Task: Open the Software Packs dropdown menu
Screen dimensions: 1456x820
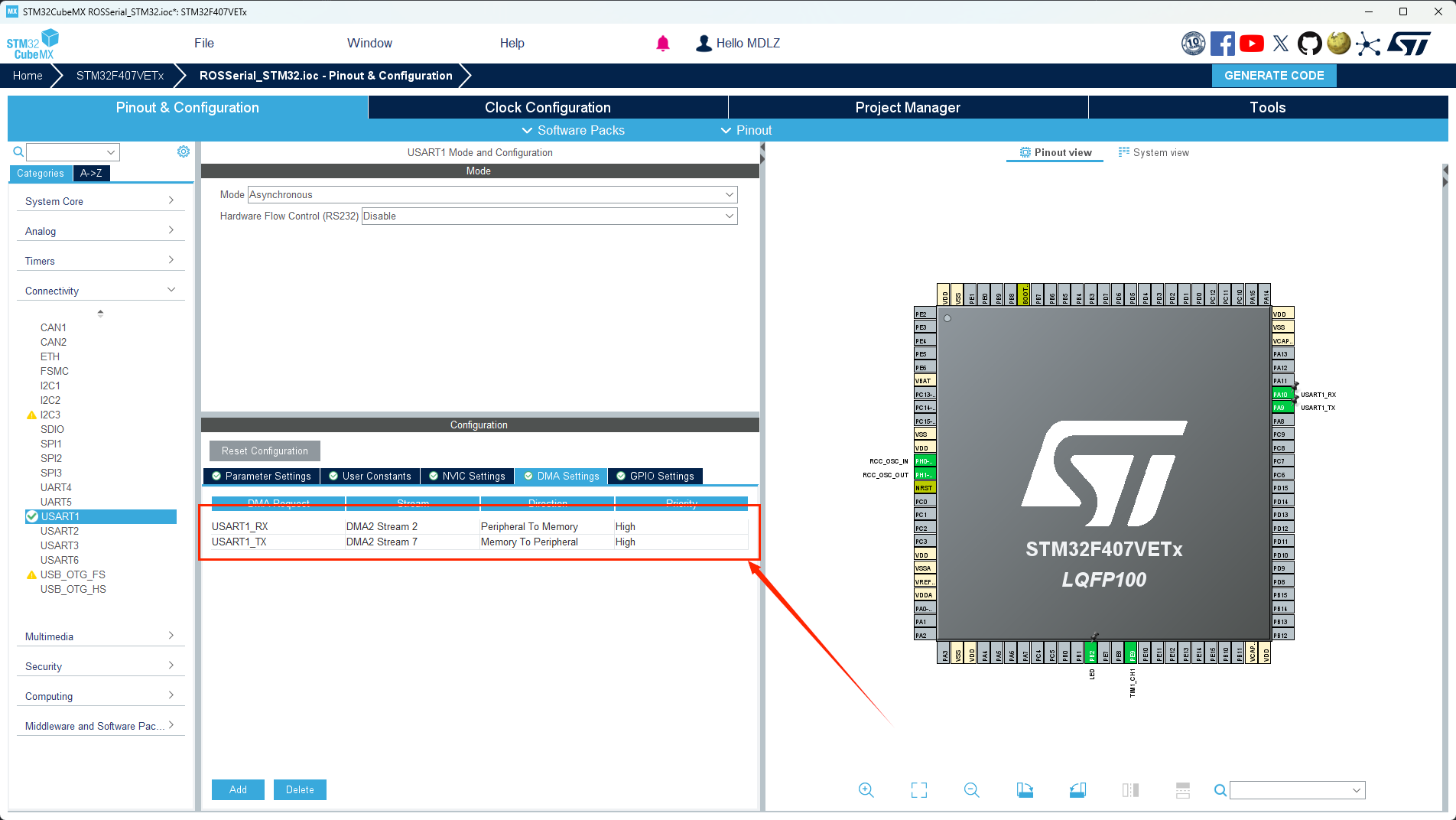Action: click(573, 130)
